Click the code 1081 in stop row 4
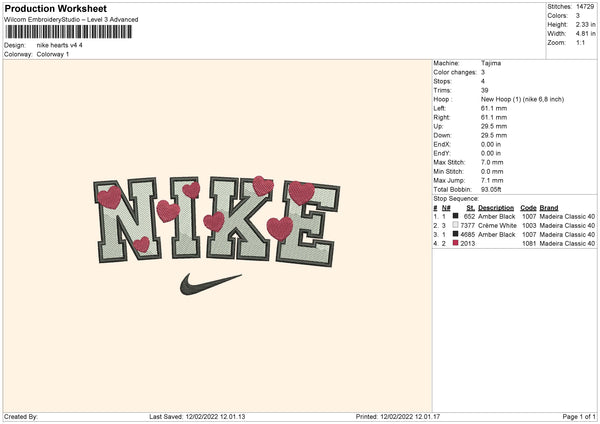The image size is (600, 424). 529,243
